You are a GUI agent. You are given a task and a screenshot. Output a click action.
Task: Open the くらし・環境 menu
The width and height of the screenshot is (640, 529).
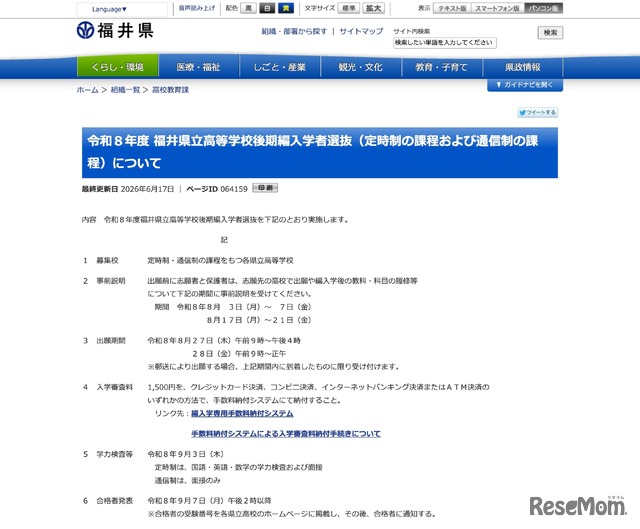click(118, 67)
